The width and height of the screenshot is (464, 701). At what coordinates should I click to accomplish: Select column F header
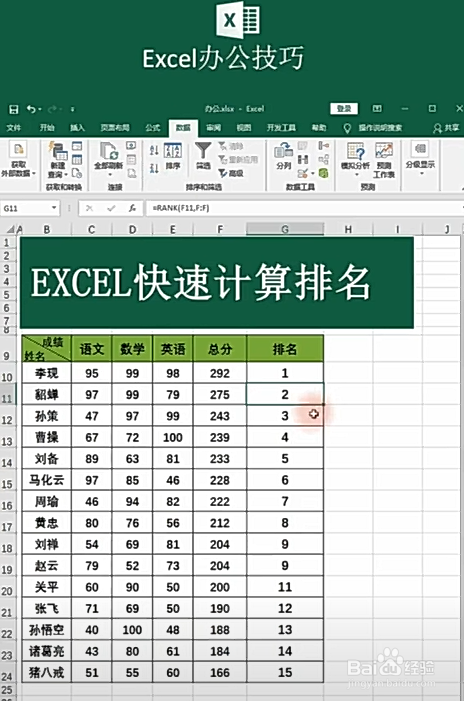(219, 229)
